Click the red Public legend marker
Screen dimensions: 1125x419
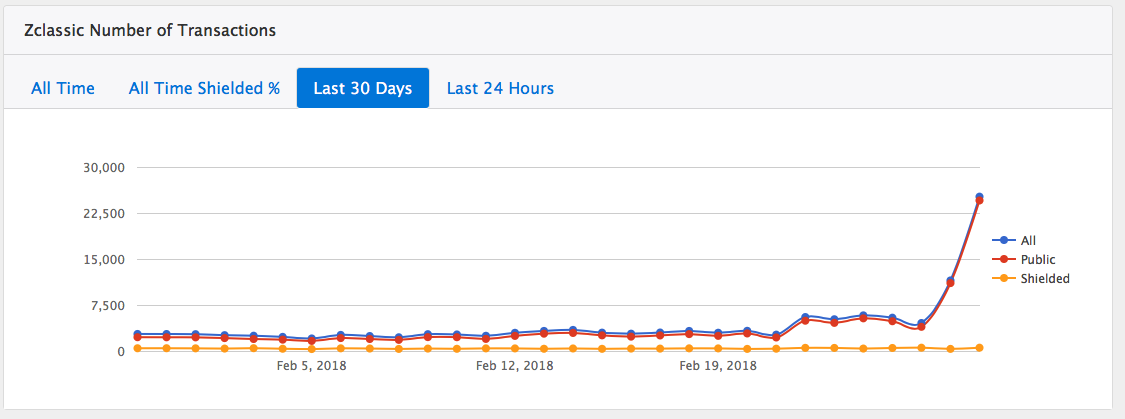pos(1004,259)
